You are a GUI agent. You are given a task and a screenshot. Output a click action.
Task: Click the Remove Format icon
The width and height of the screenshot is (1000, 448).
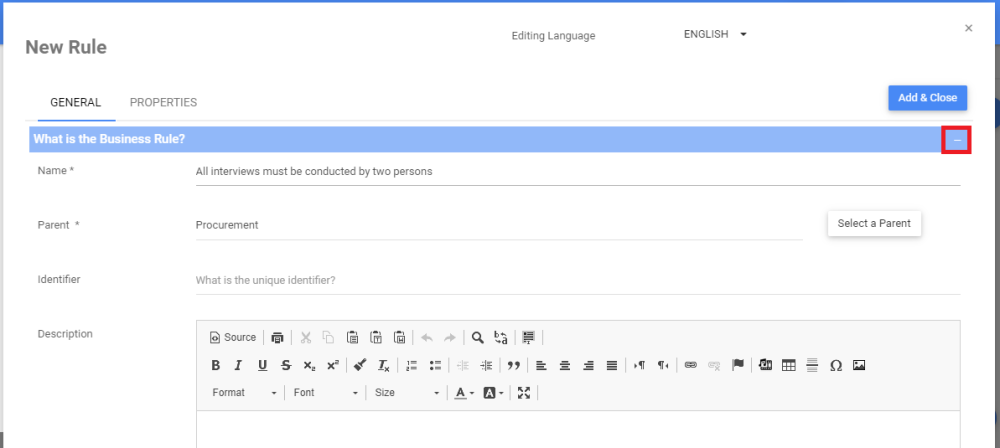click(x=383, y=366)
